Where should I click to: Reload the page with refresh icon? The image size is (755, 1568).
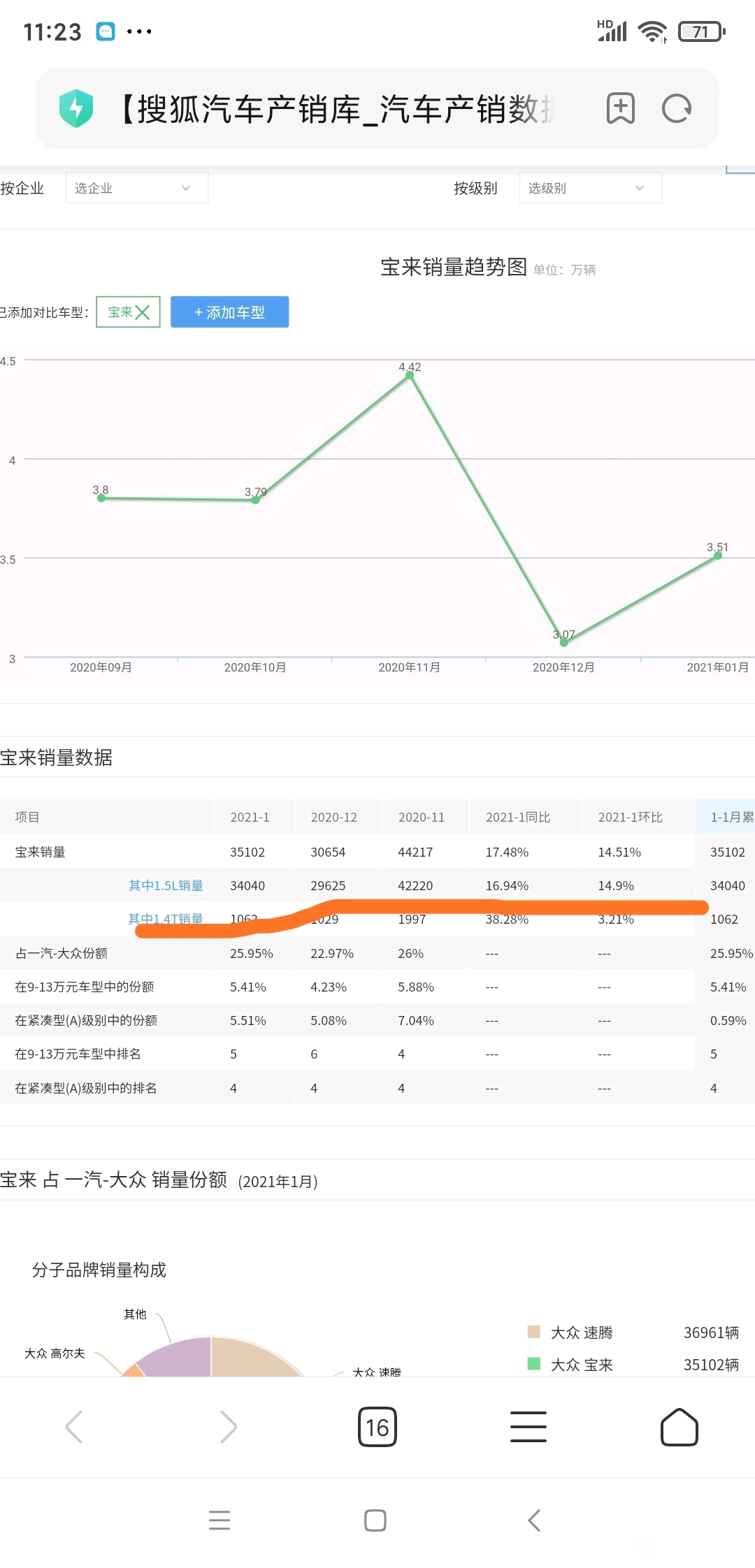click(677, 108)
